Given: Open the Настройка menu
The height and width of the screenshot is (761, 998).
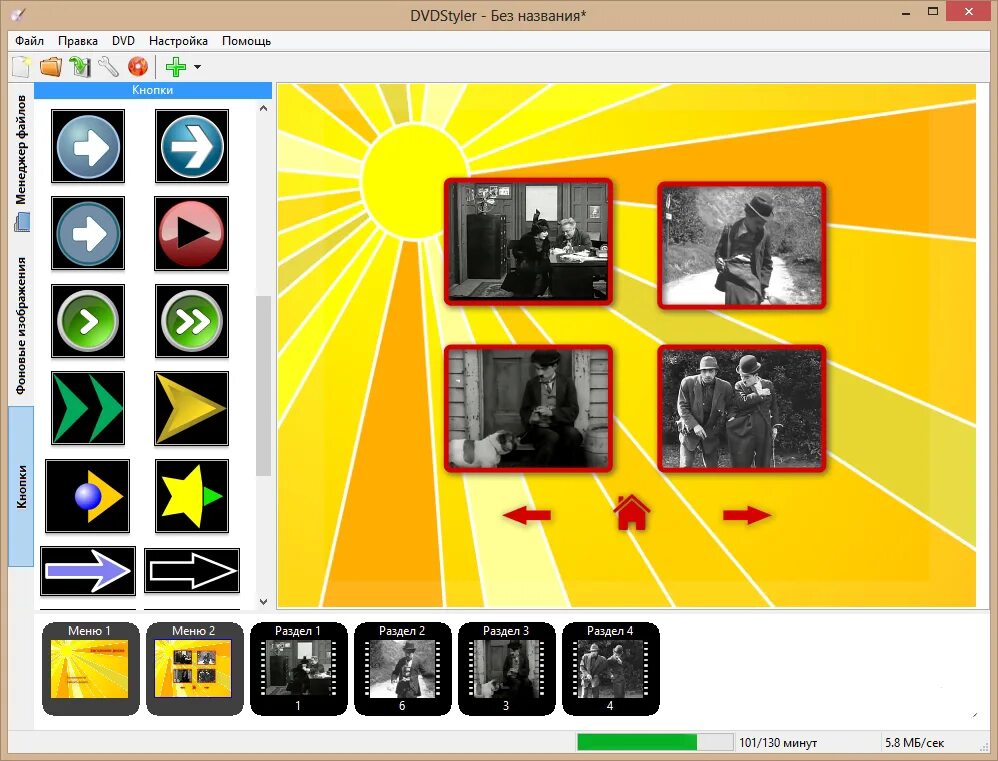Looking at the screenshot, I should tap(178, 41).
